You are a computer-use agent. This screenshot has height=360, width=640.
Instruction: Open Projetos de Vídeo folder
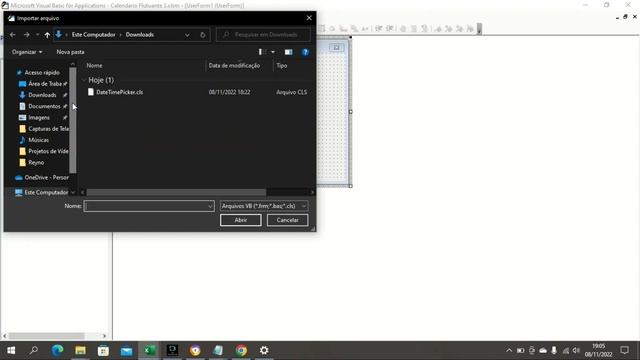pyautogui.click(x=48, y=151)
